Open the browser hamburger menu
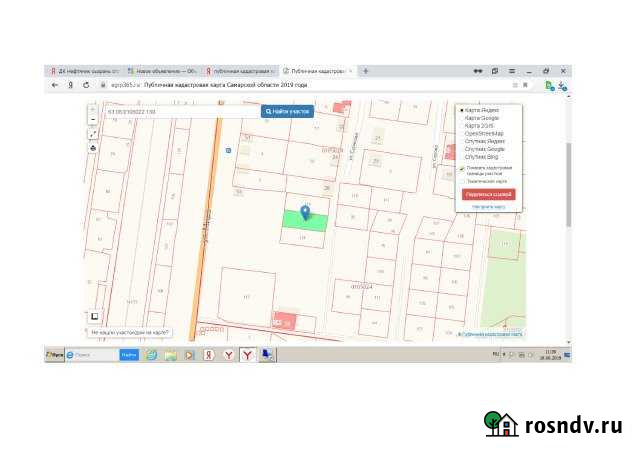This screenshot has width=640, height=453. coord(513,72)
